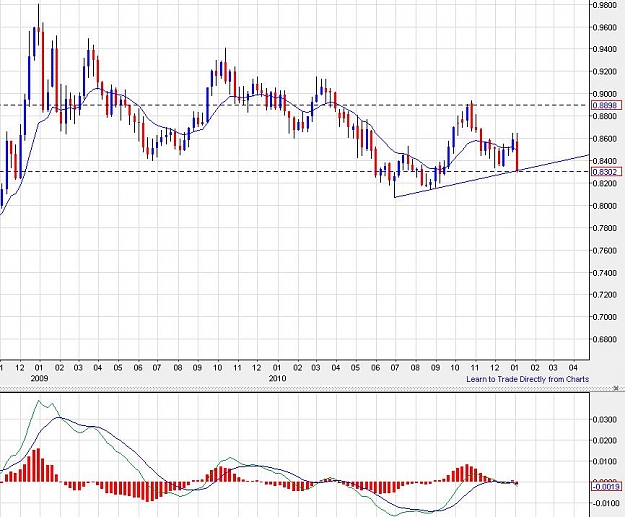The image size is (625, 517).
Task: Select the -0.0019 MACD value label
Action: [606, 487]
